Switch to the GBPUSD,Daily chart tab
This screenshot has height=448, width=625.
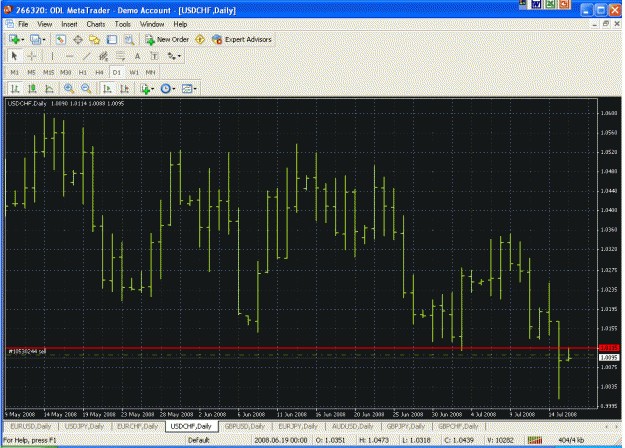(x=245, y=426)
